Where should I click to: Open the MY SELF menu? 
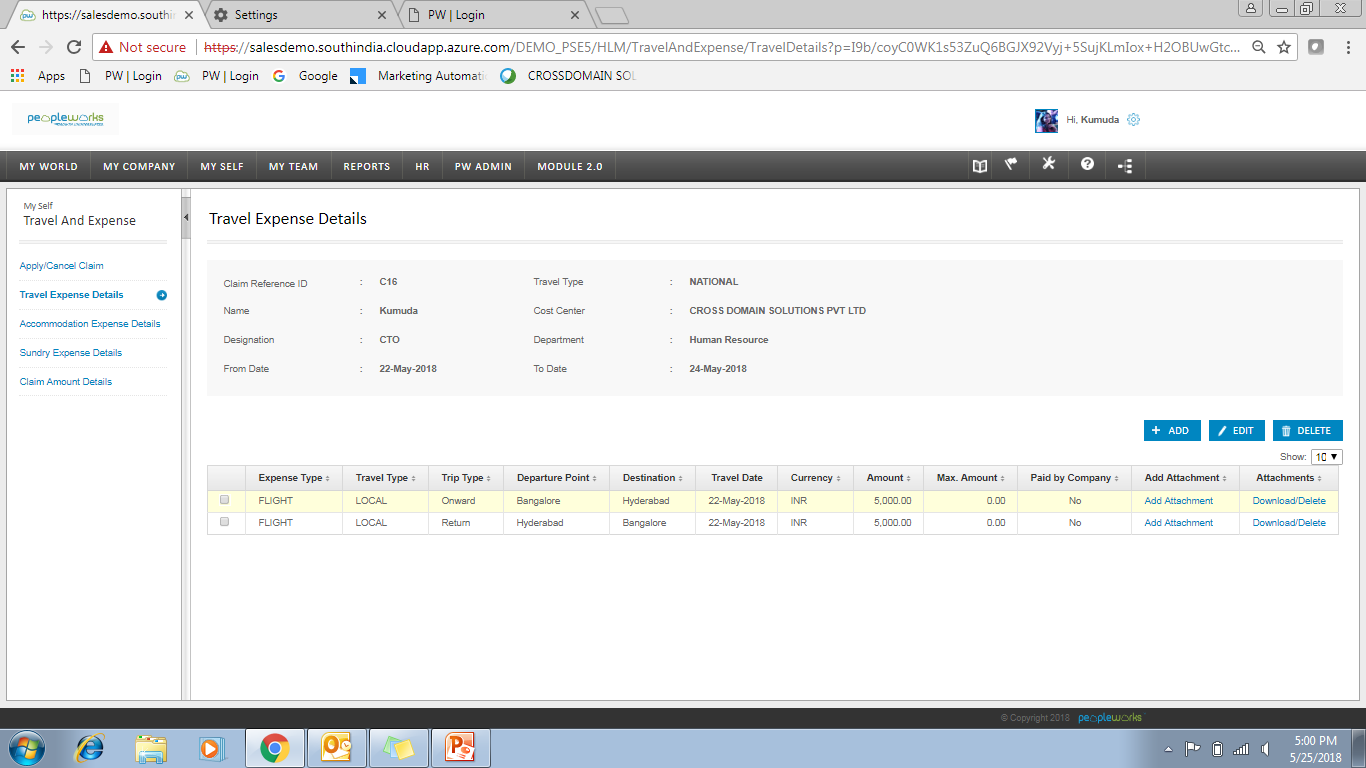pyautogui.click(x=222, y=167)
